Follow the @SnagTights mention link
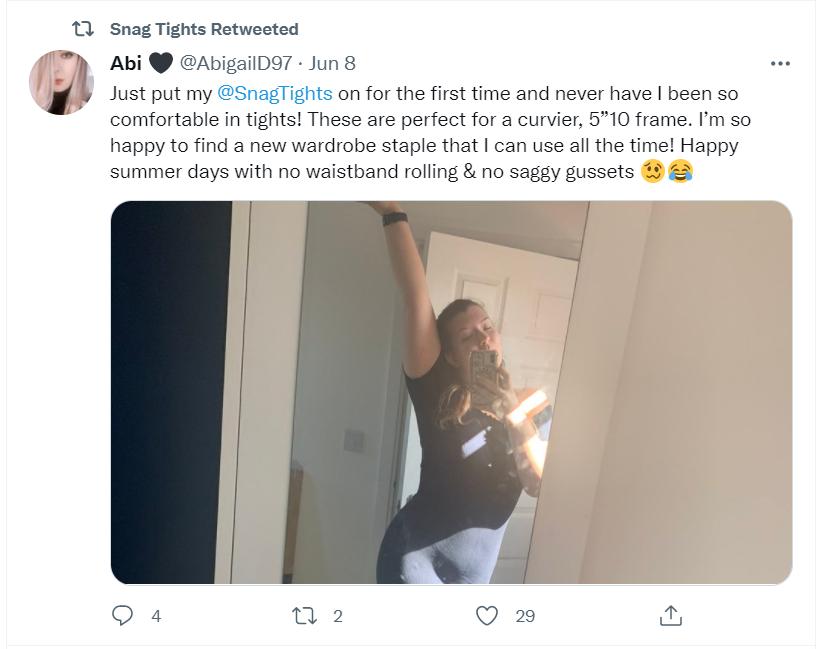Viewport: 835px width, 649px height. pyautogui.click(x=274, y=93)
